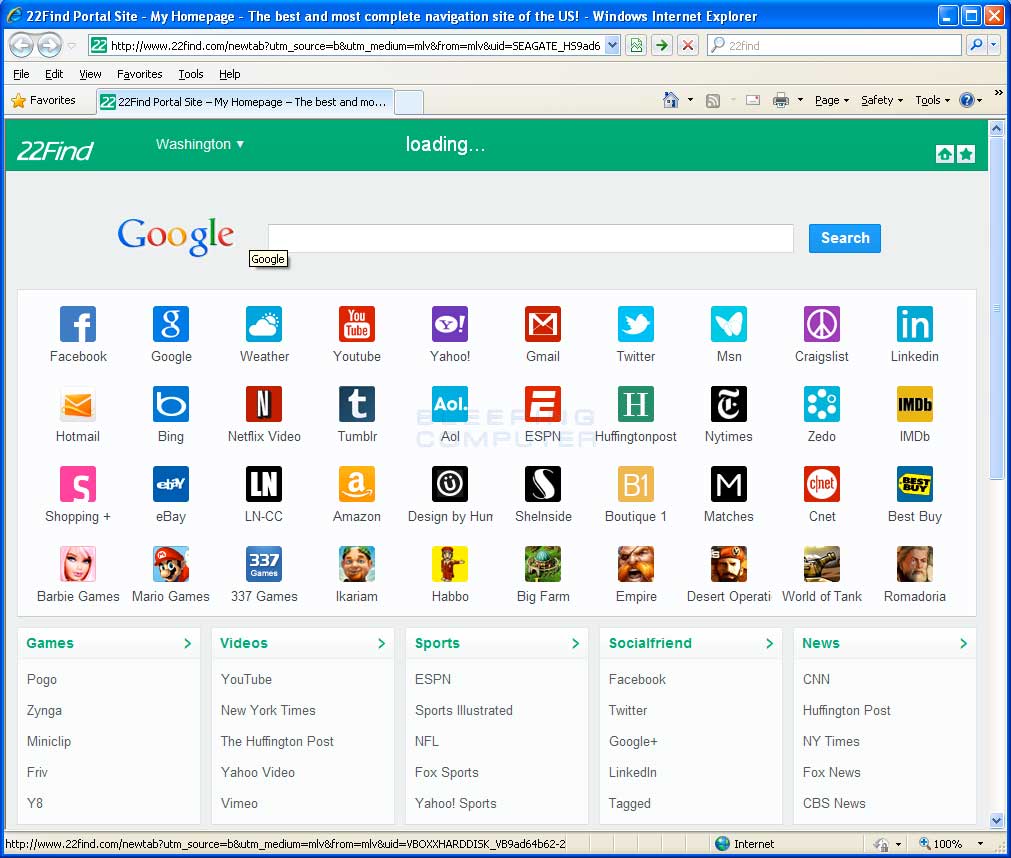This screenshot has height=858, width=1011.
Task: Open the Bing shortcut icon
Action: [171, 404]
